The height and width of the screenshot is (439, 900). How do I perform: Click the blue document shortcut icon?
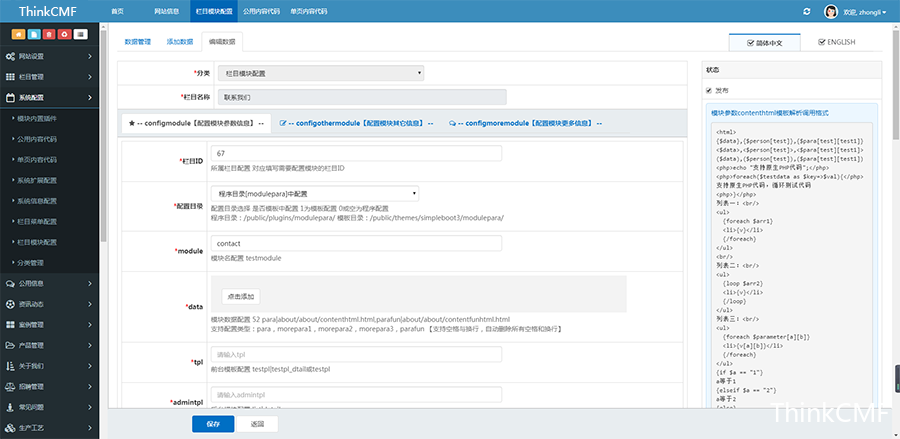point(34,34)
